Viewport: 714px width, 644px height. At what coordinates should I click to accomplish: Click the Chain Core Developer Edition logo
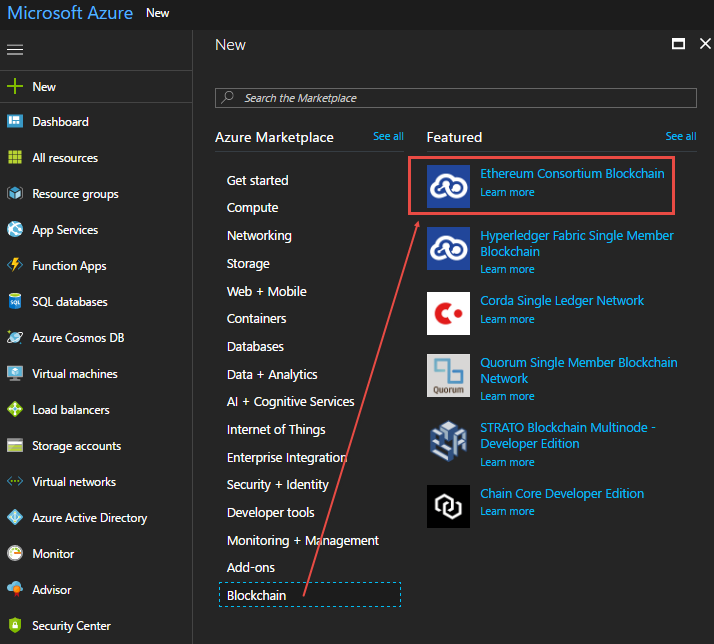click(448, 506)
